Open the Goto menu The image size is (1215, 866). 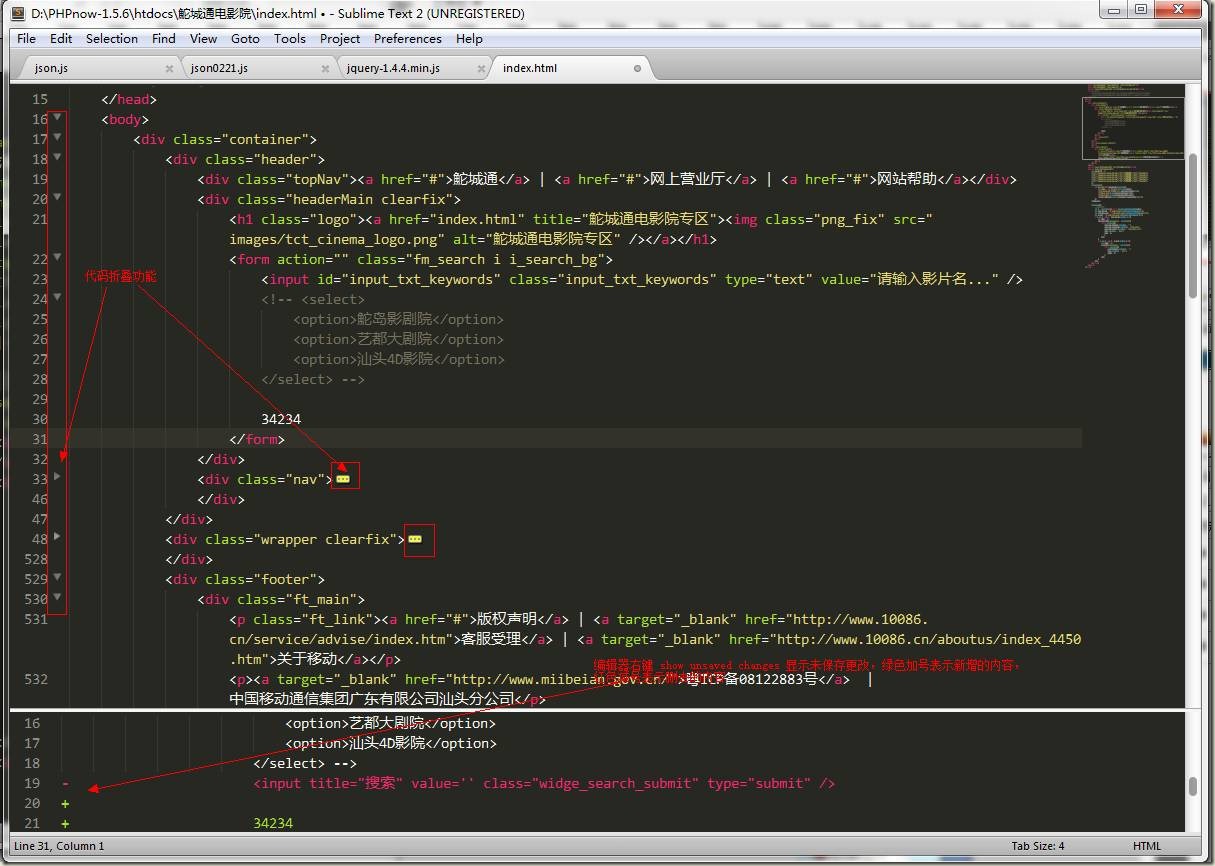coord(245,39)
